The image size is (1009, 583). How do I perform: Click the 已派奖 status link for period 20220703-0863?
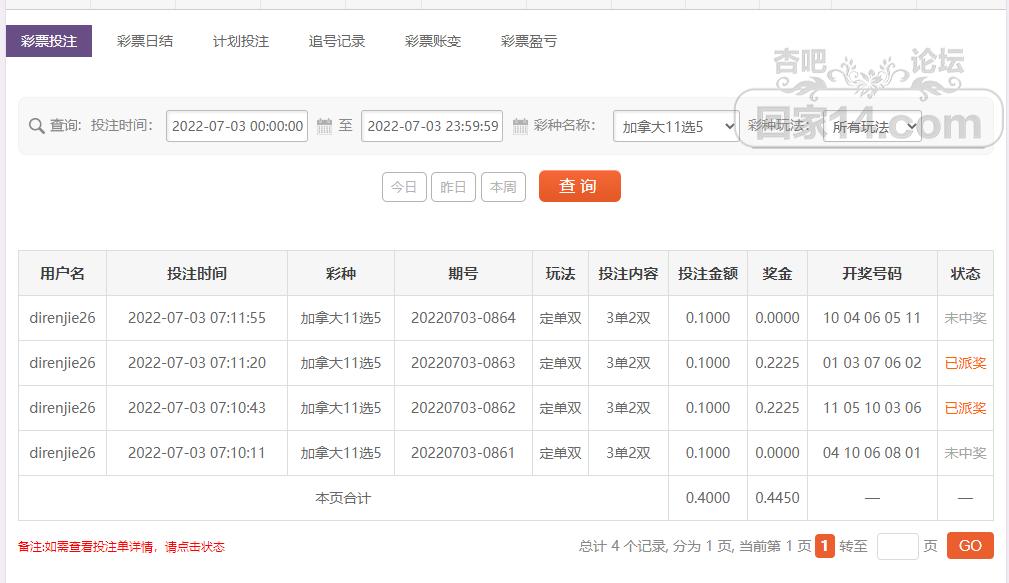[x=964, y=363]
